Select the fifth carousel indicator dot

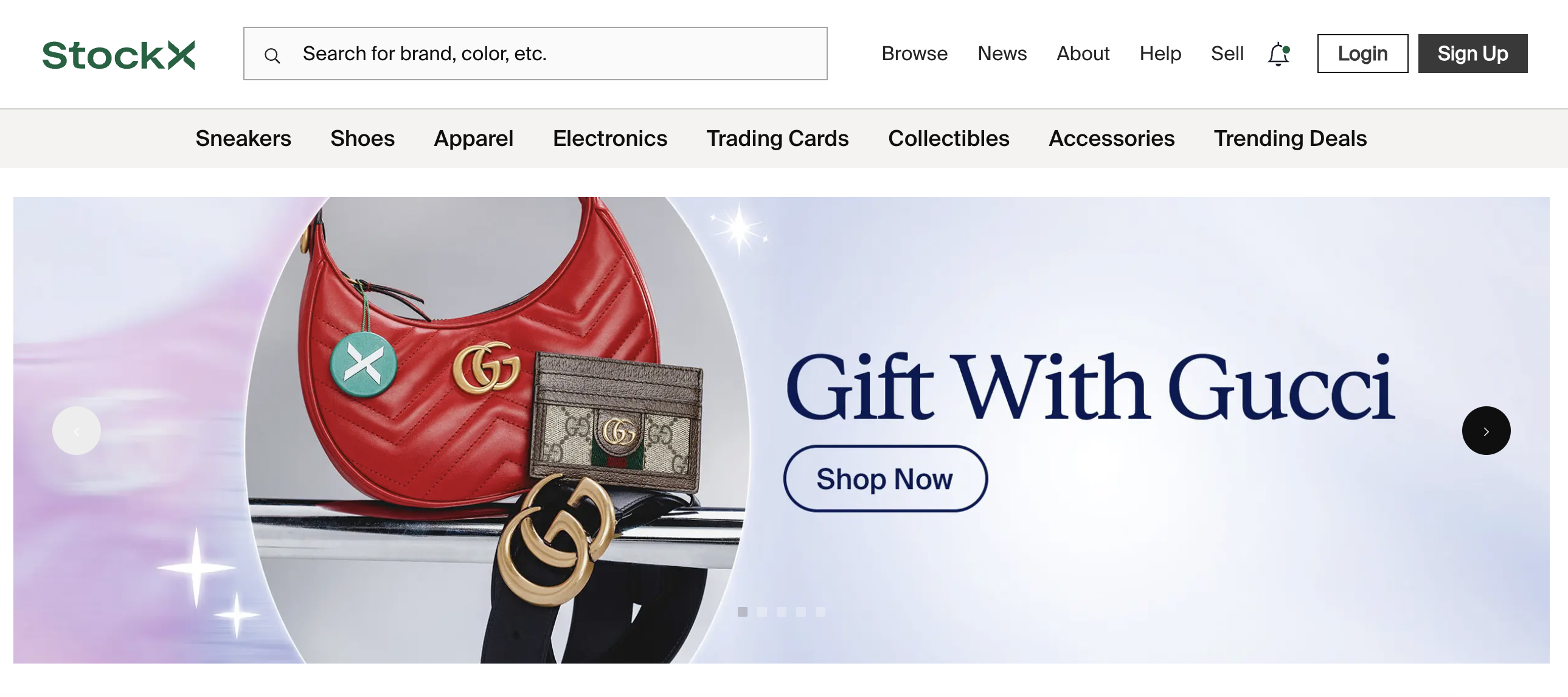click(820, 611)
